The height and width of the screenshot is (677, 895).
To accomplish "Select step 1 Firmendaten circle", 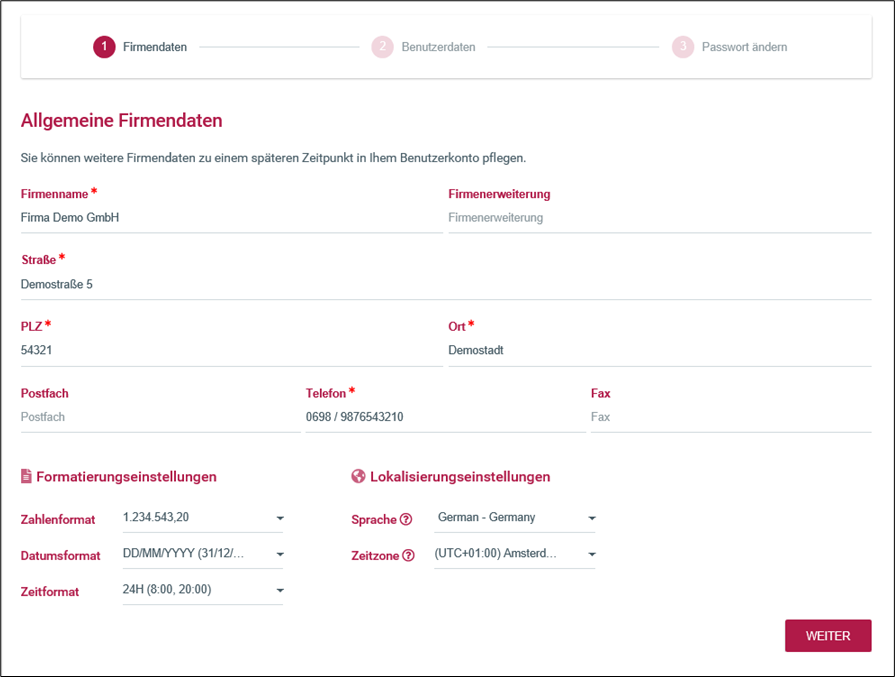I will click(x=104, y=47).
